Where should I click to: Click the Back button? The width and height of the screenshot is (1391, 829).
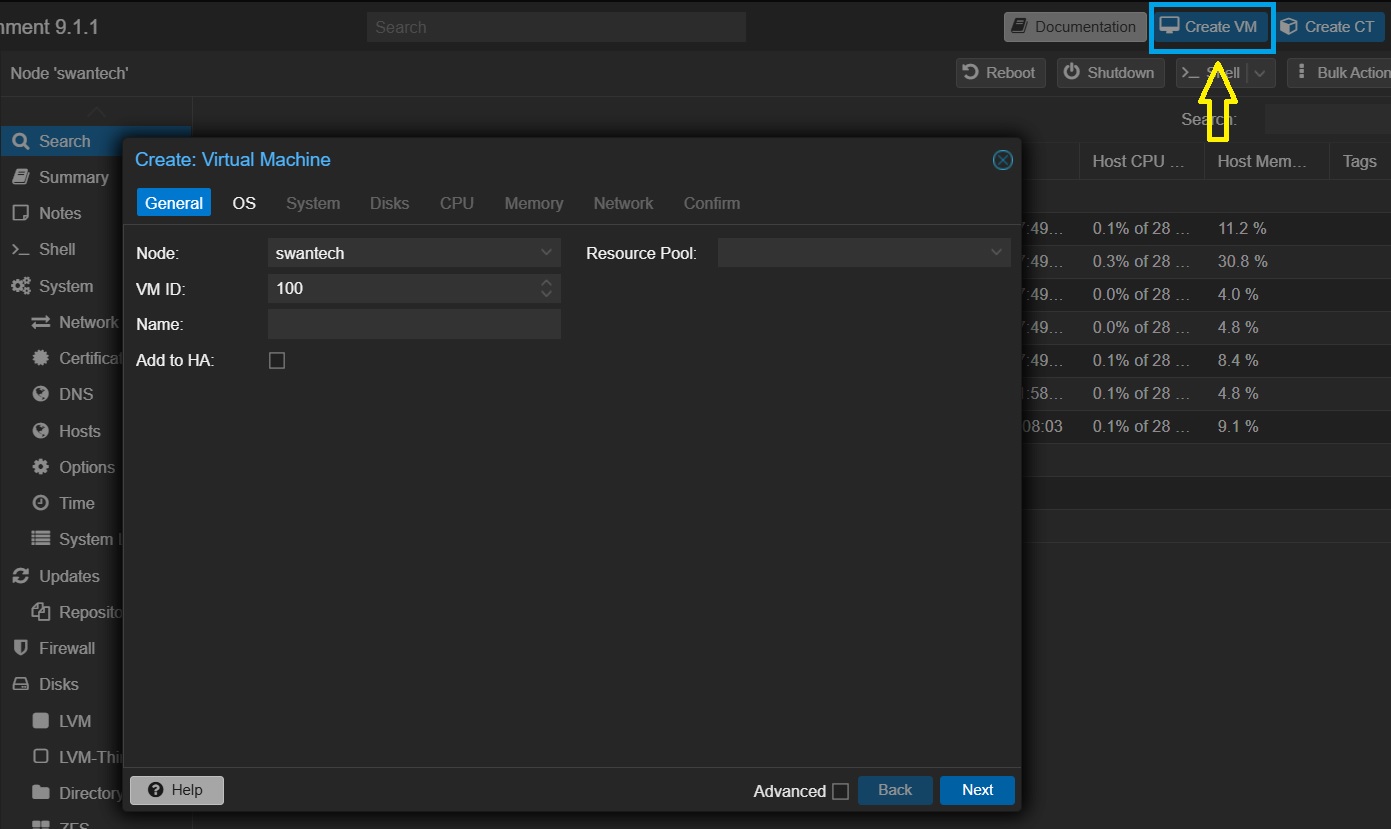[895, 790]
